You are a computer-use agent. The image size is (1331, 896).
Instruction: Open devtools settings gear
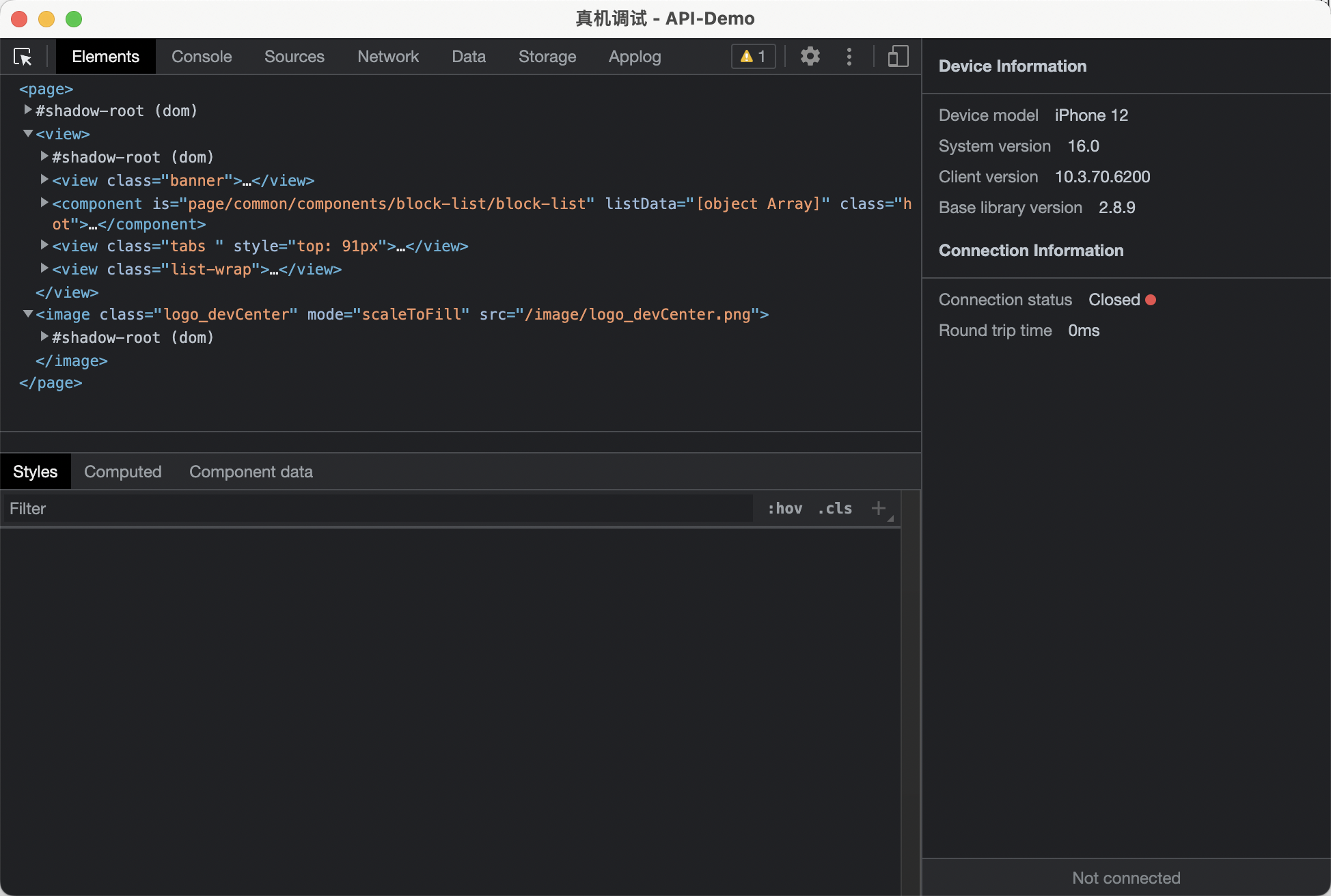coord(810,56)
